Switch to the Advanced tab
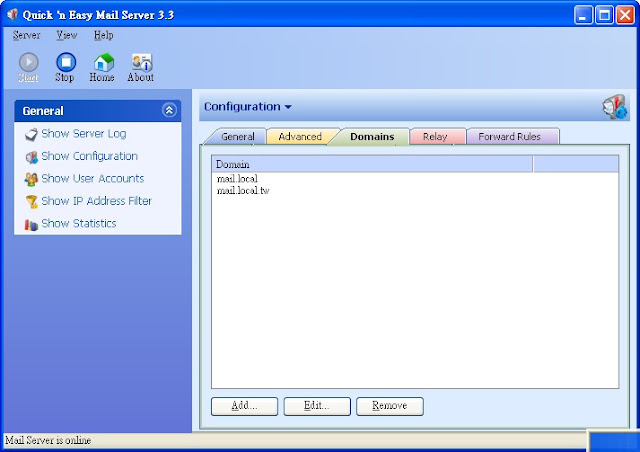Screen dimensions: 640x452 coord(300,136)
